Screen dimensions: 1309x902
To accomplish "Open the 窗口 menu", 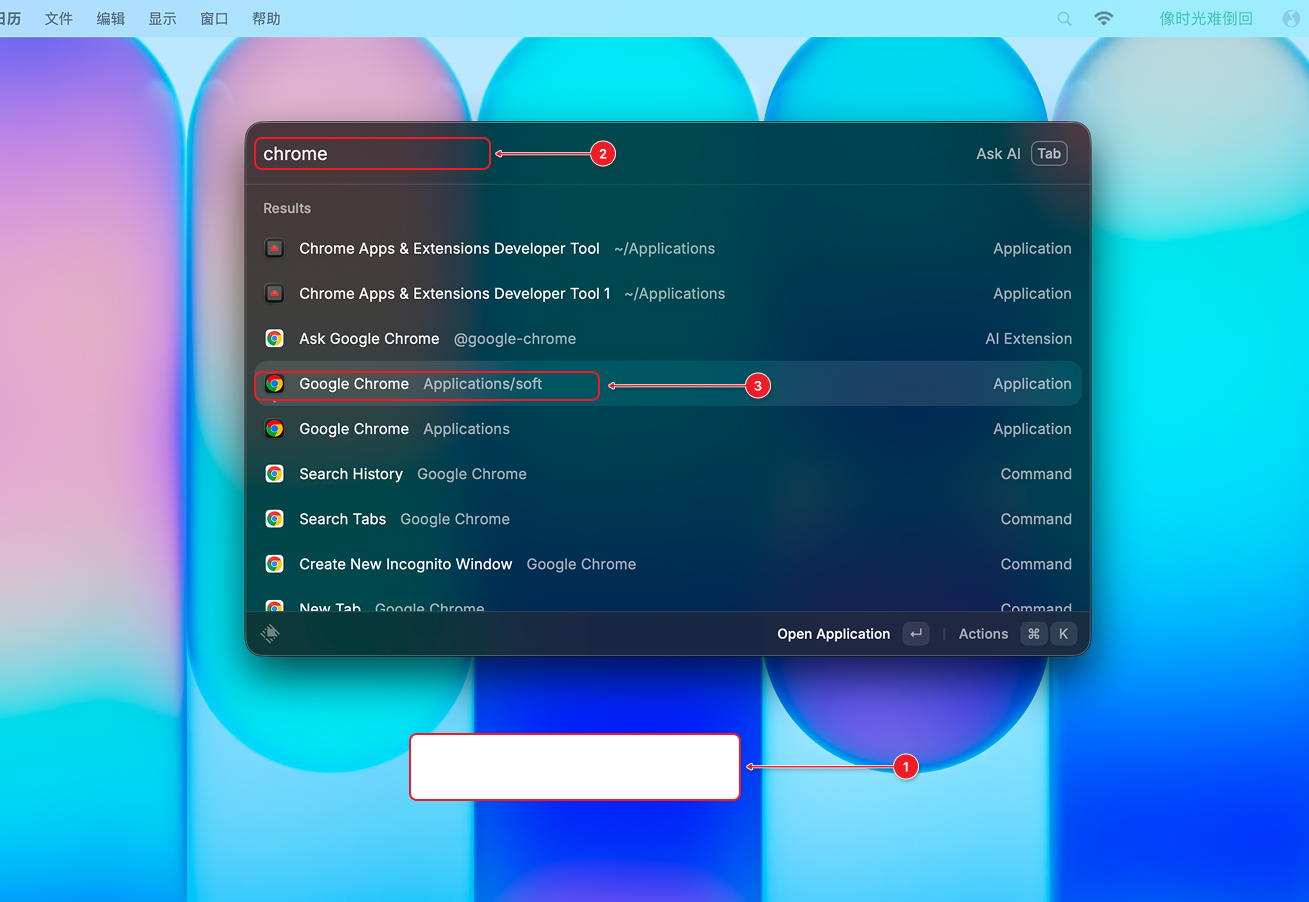I will 214,17.
